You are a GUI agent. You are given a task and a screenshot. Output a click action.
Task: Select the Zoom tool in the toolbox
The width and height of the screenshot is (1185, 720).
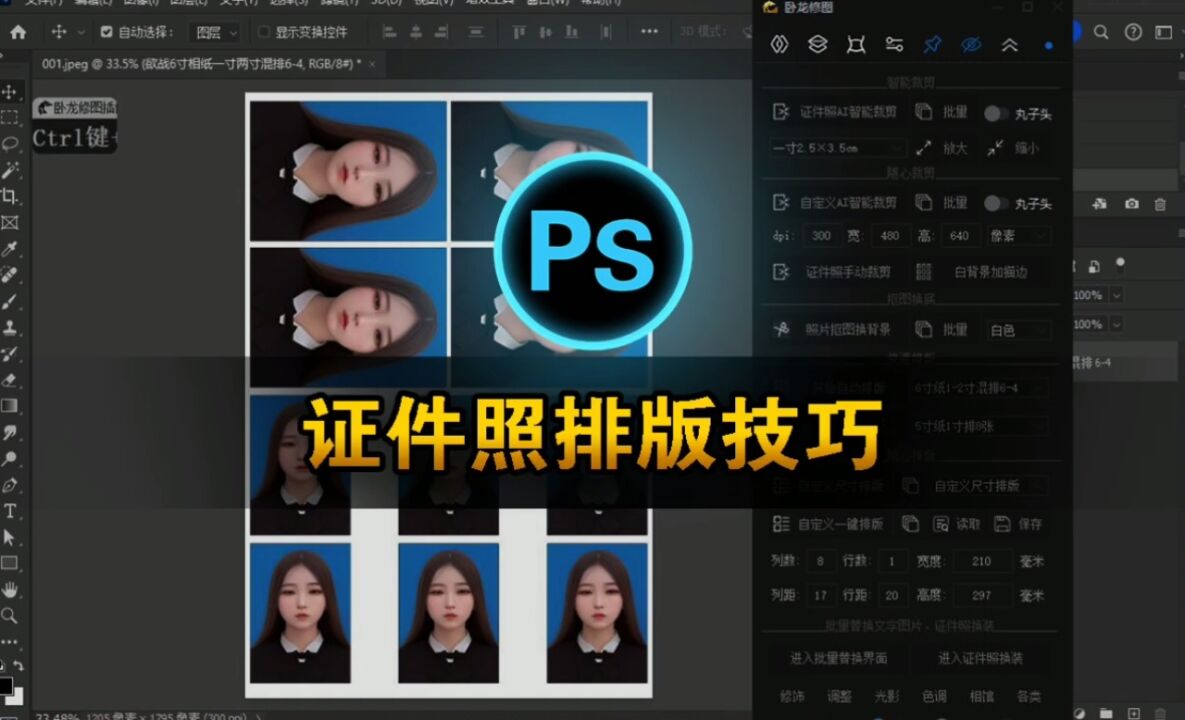pos(10,616)
